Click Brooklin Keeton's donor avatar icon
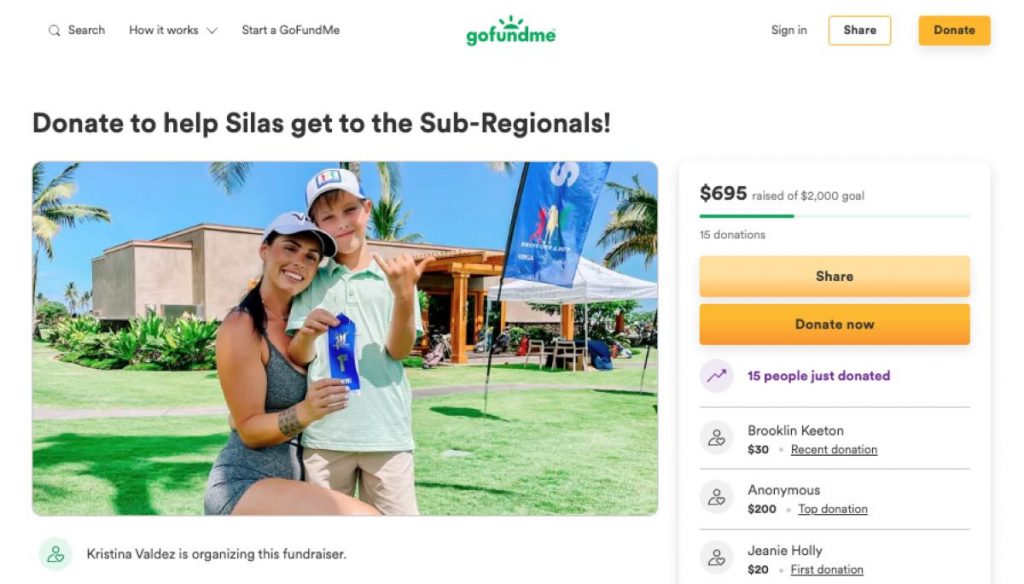Image resolution: width=1024 pixels, height=584 pixels. click(x=716, y=438)
